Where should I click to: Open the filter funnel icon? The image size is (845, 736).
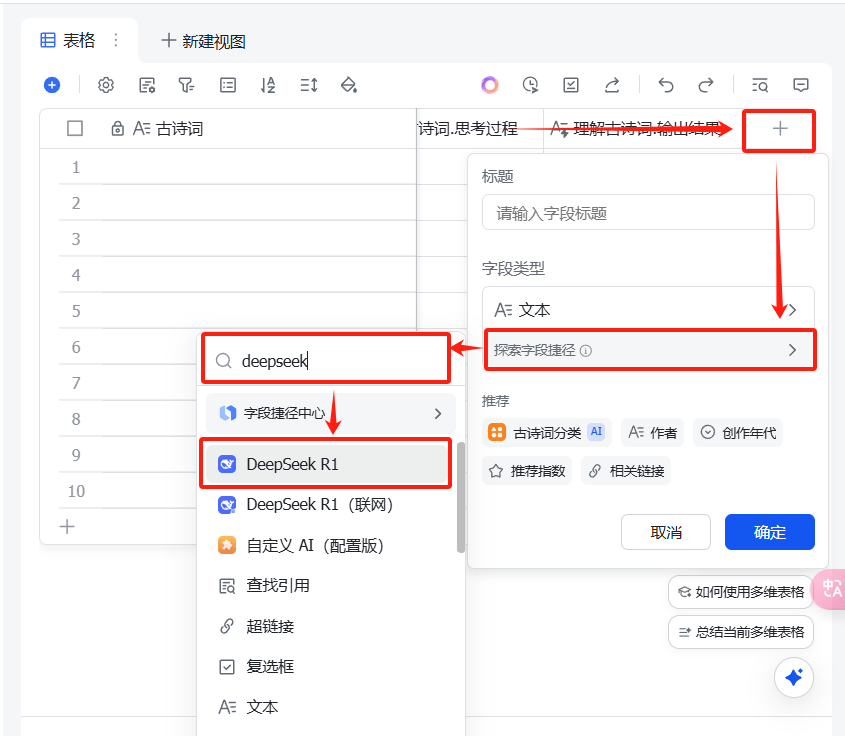point(186,85)
